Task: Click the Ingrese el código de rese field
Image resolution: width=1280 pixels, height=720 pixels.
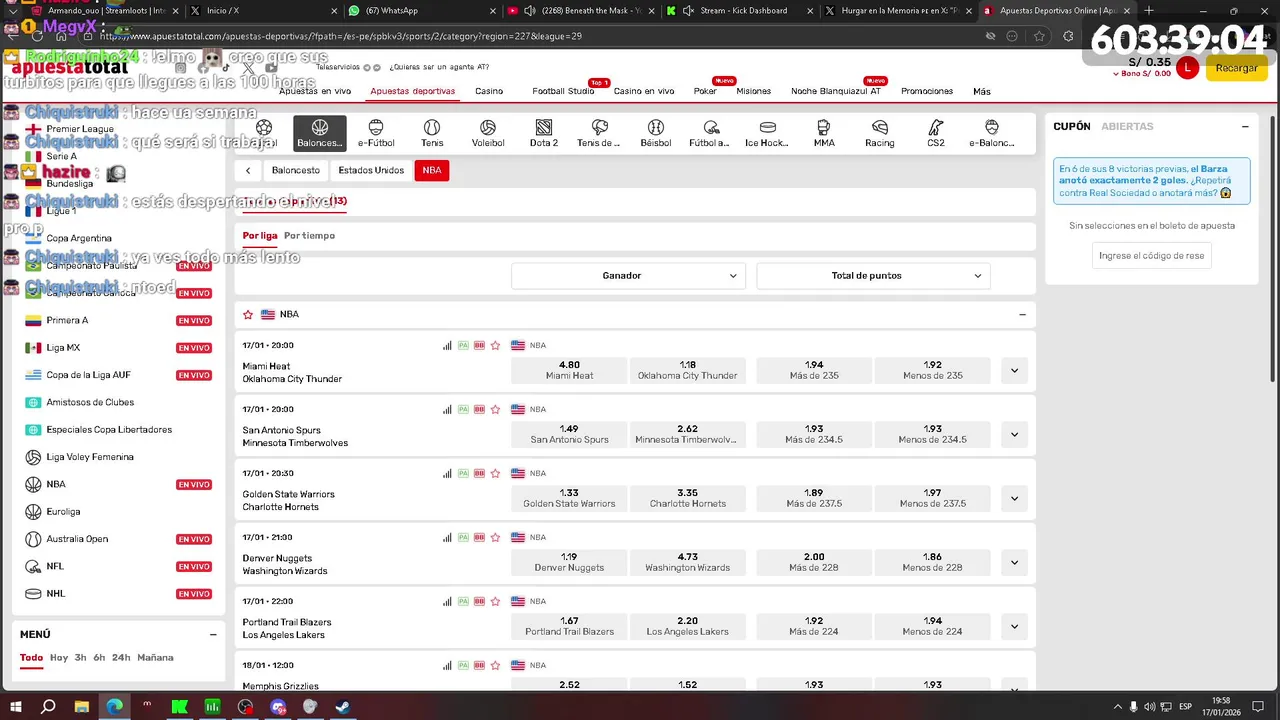Action: [x=1151, y=256]
